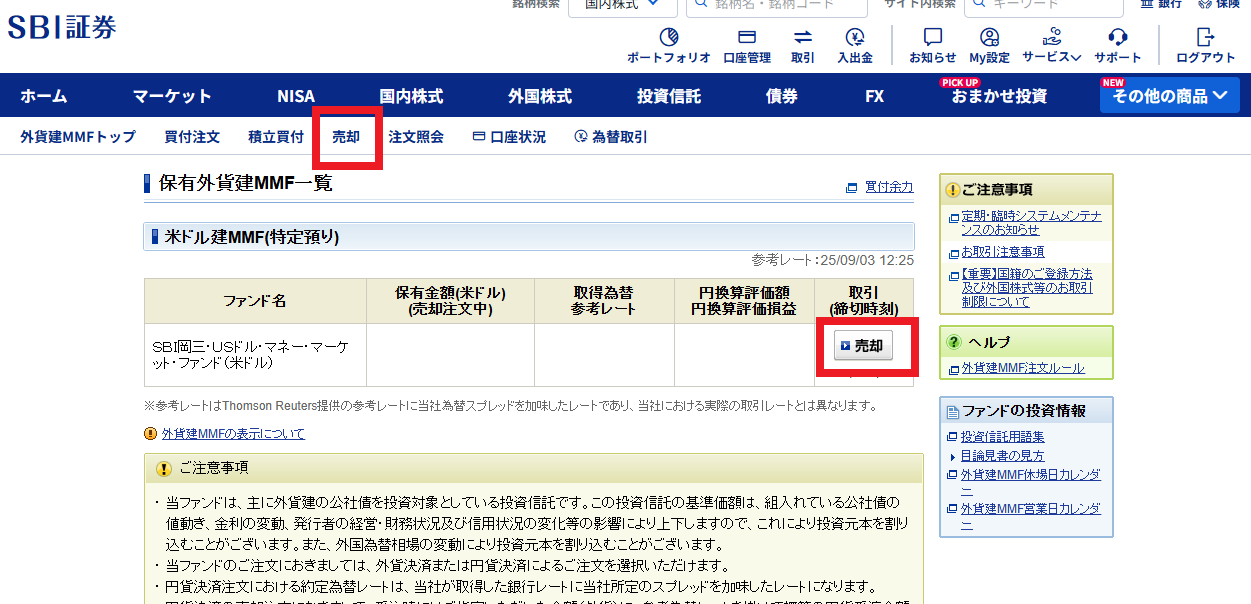This screenshot has width=1251, height=604.
Task: Click the 保有金額(米ドル) column header
Action: click(450, 301)
